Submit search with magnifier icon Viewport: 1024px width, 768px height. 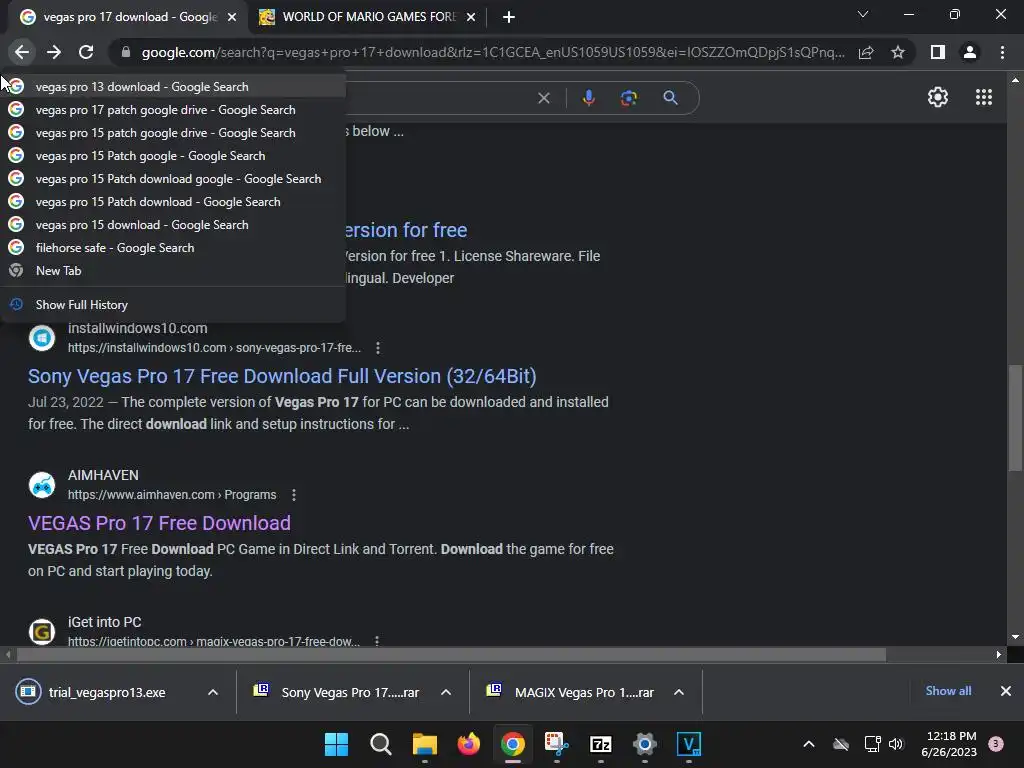point(670,98)
